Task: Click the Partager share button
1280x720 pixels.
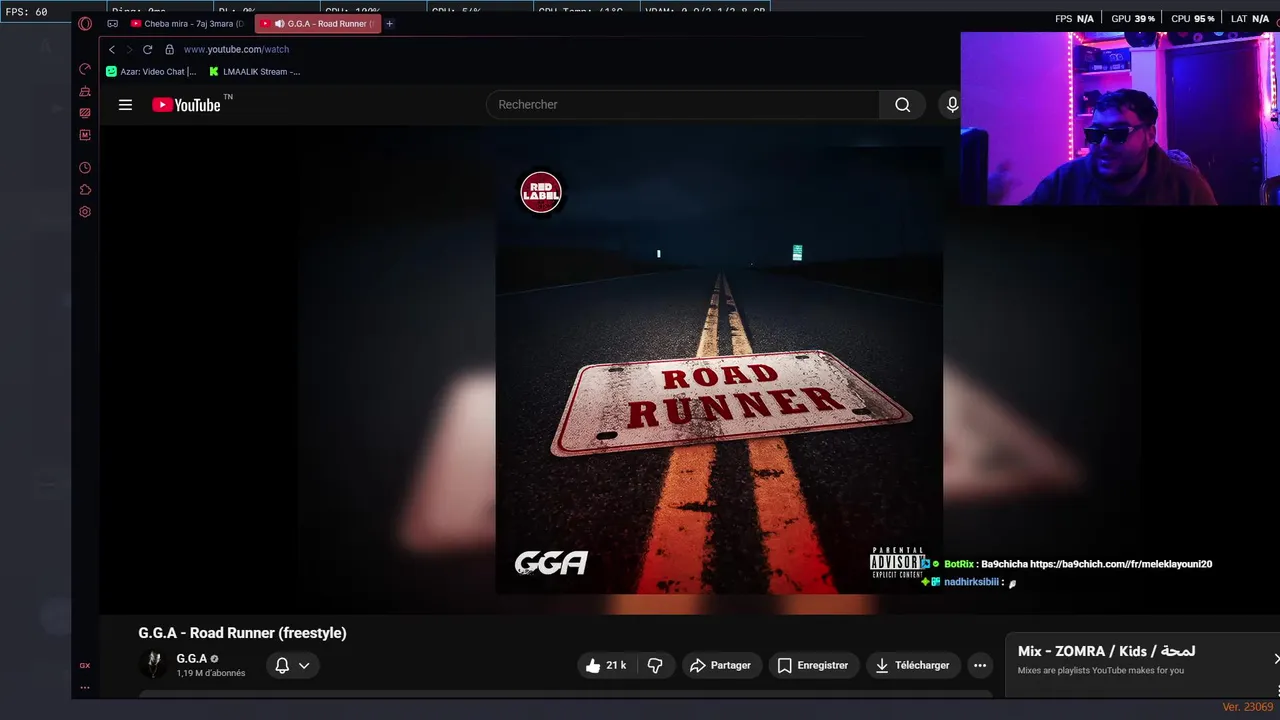Action: tap(721, 665)
